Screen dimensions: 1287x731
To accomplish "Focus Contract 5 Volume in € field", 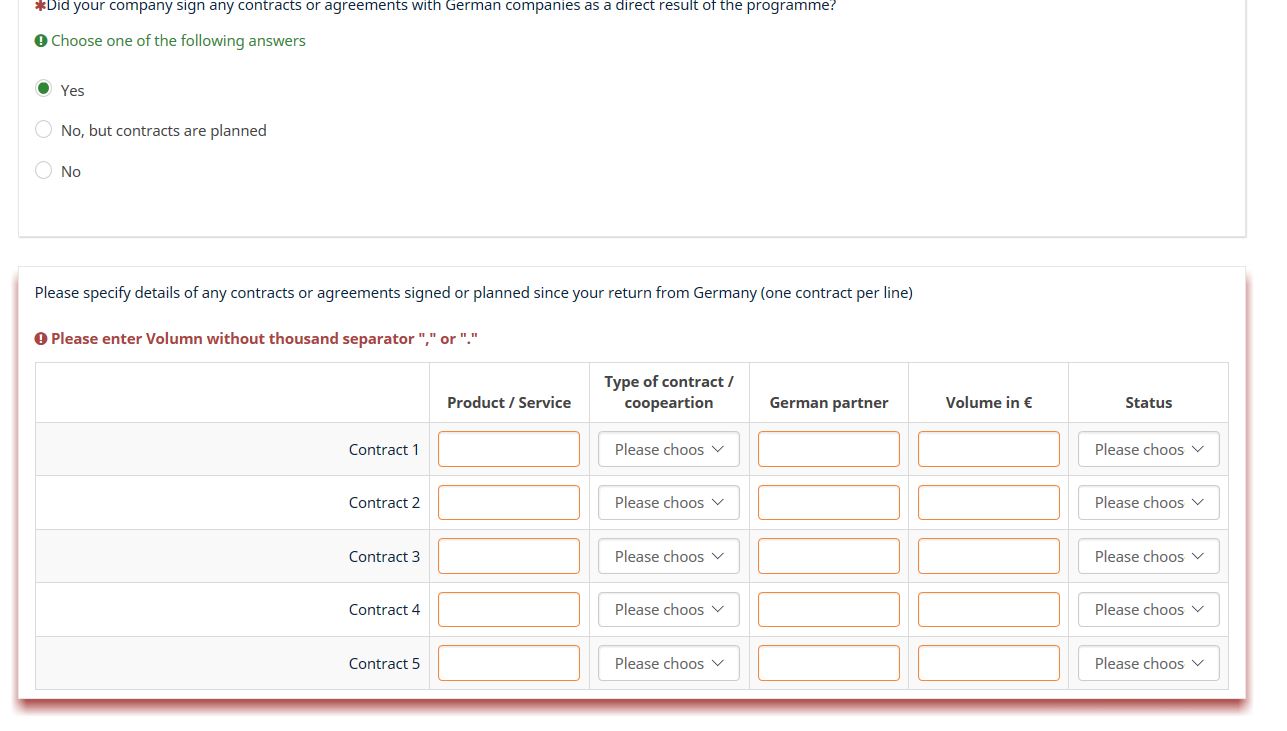I will (988, 663).
